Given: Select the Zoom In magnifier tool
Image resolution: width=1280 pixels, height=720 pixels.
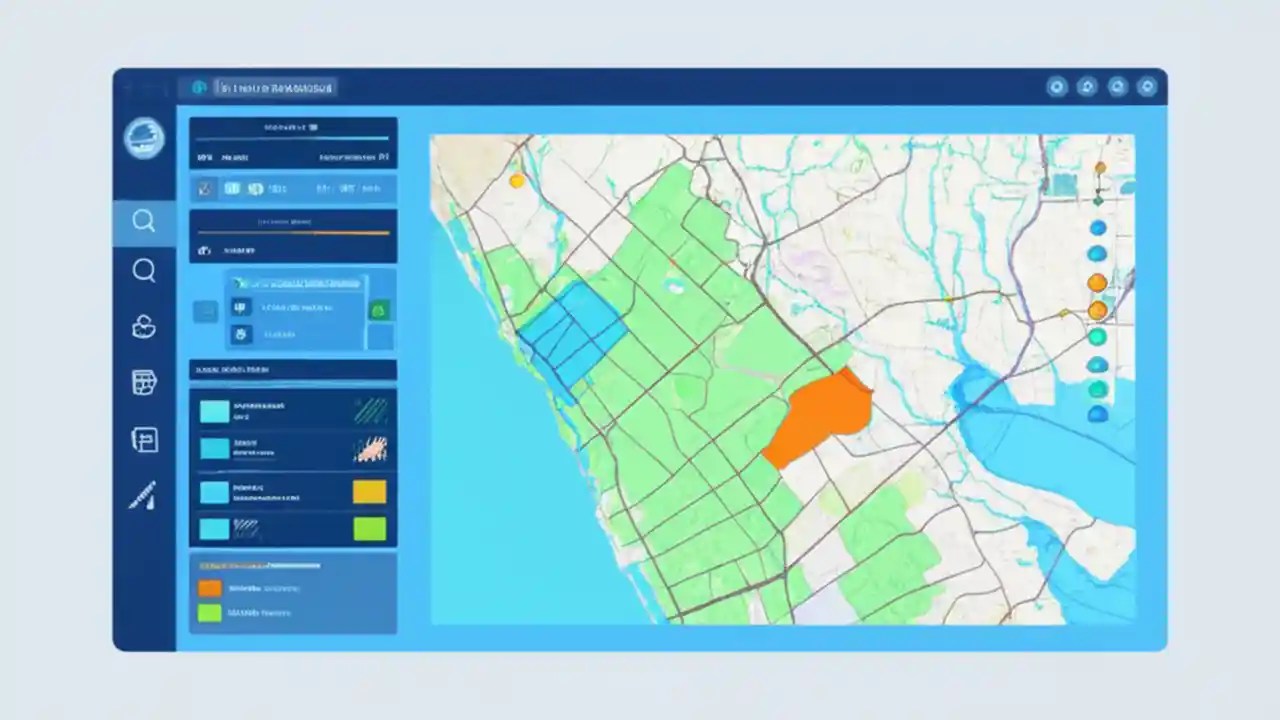Looking at the screenshot, I should [144, 221].
